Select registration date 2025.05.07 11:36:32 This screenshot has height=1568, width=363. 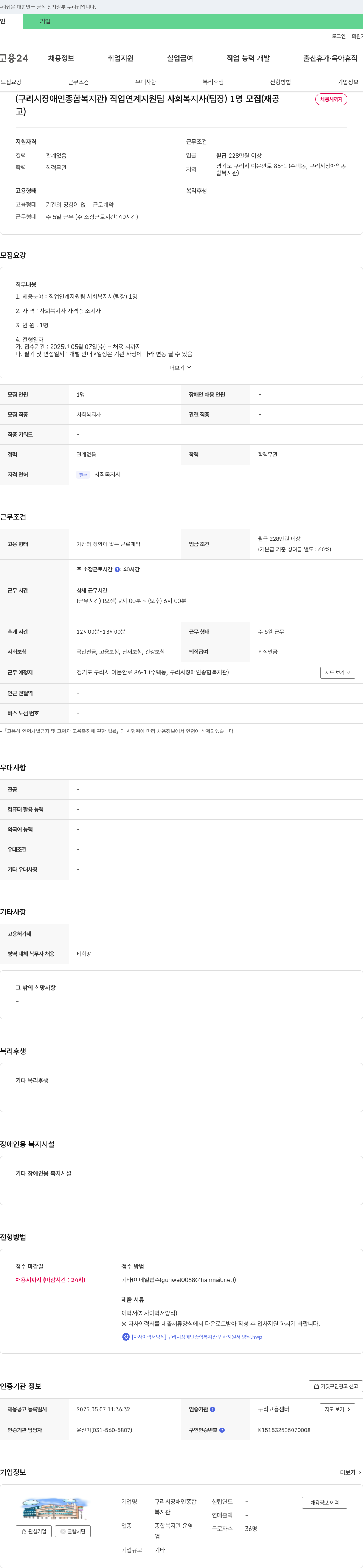pyautogui.click(x=103, y=1410)
